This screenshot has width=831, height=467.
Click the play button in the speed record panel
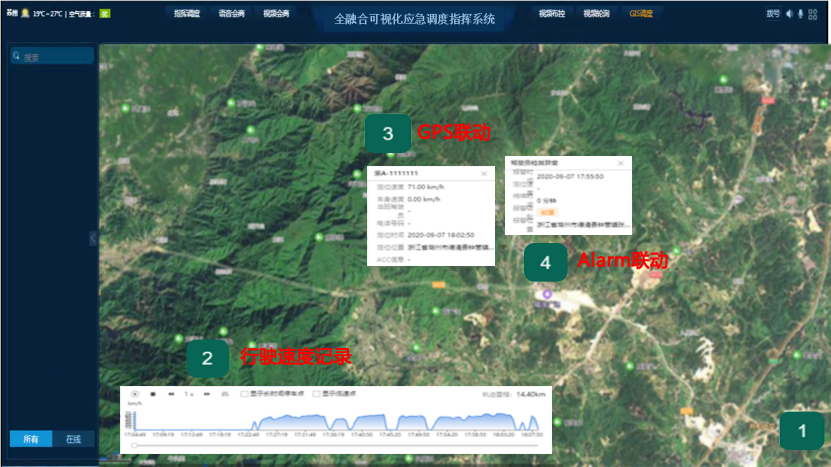click(135, 394)
